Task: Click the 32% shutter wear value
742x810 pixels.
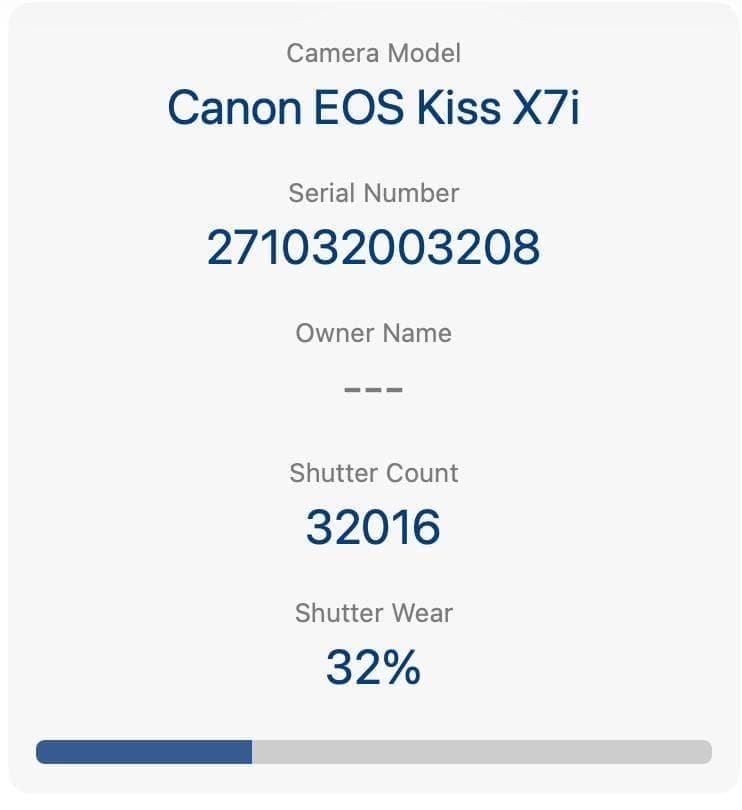Action: [373, 667]
